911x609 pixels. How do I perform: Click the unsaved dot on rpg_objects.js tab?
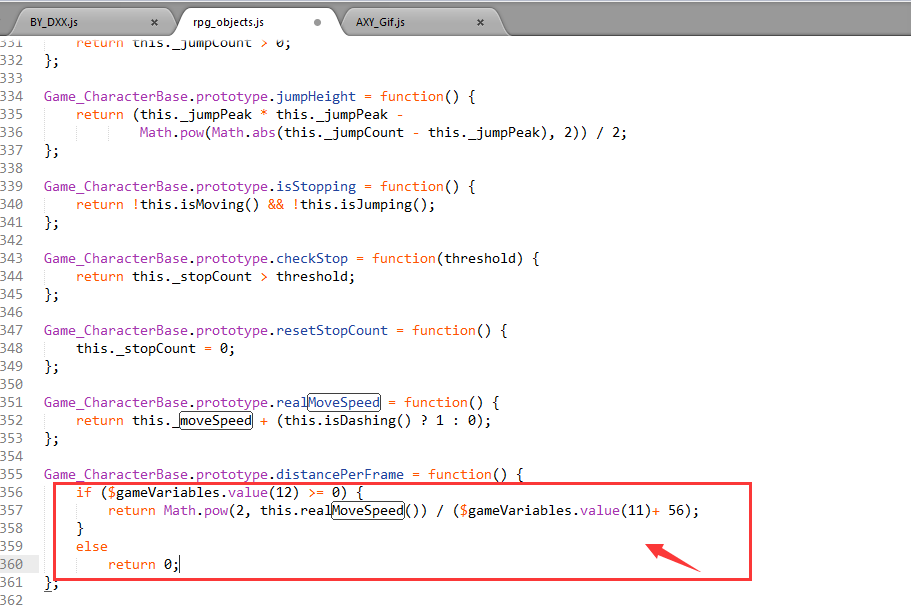317,23
